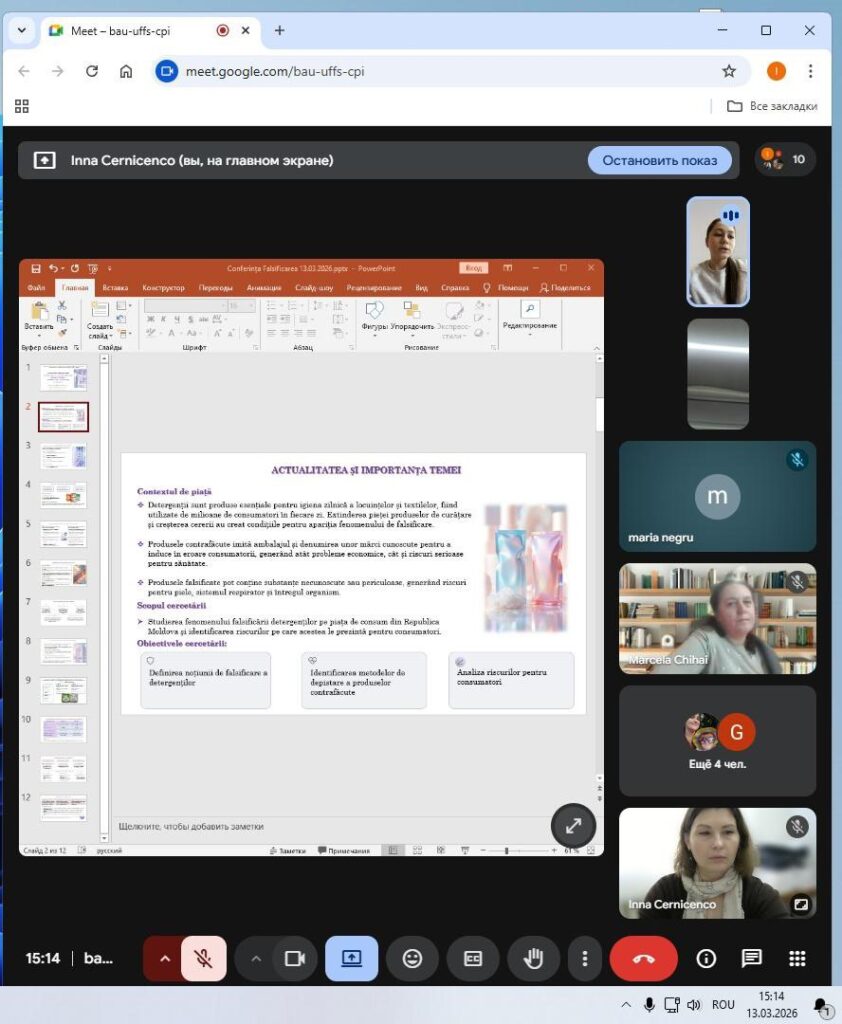Screen dimensions: 842x1024
Task: Click the end call hang-up button
Action: 643,958
